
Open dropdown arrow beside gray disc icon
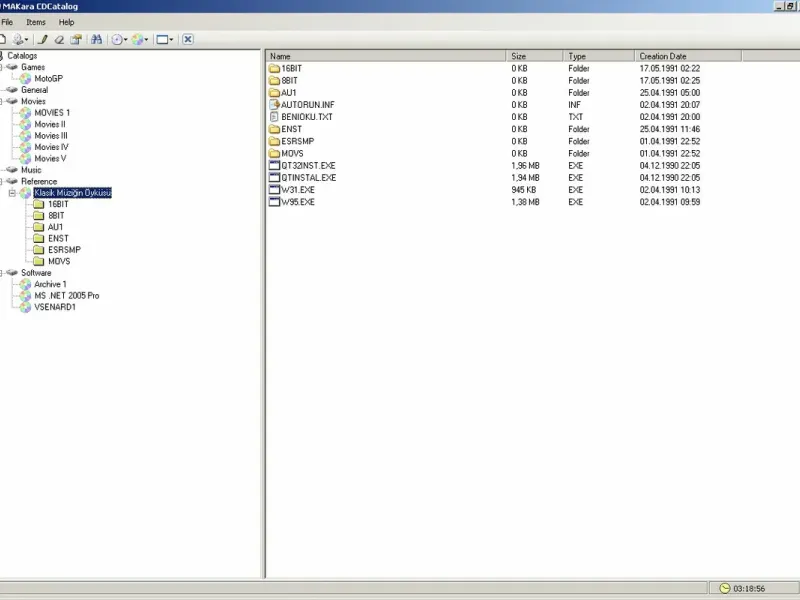(126, 39)
